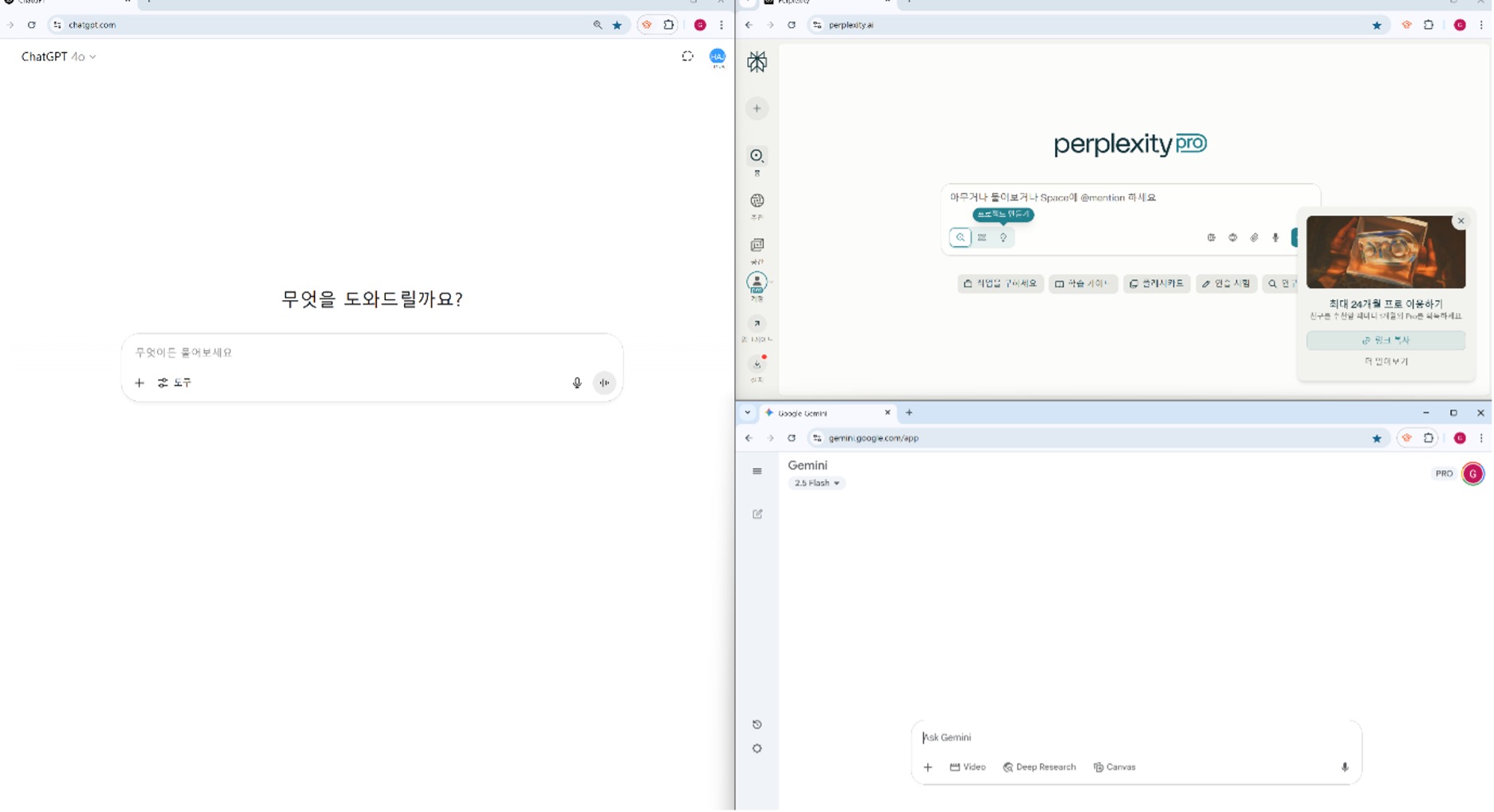Screen dimensions: 1494x812
Task: Click the plus icon in Gemini's prompt box
Action: (x=927, y=768)
